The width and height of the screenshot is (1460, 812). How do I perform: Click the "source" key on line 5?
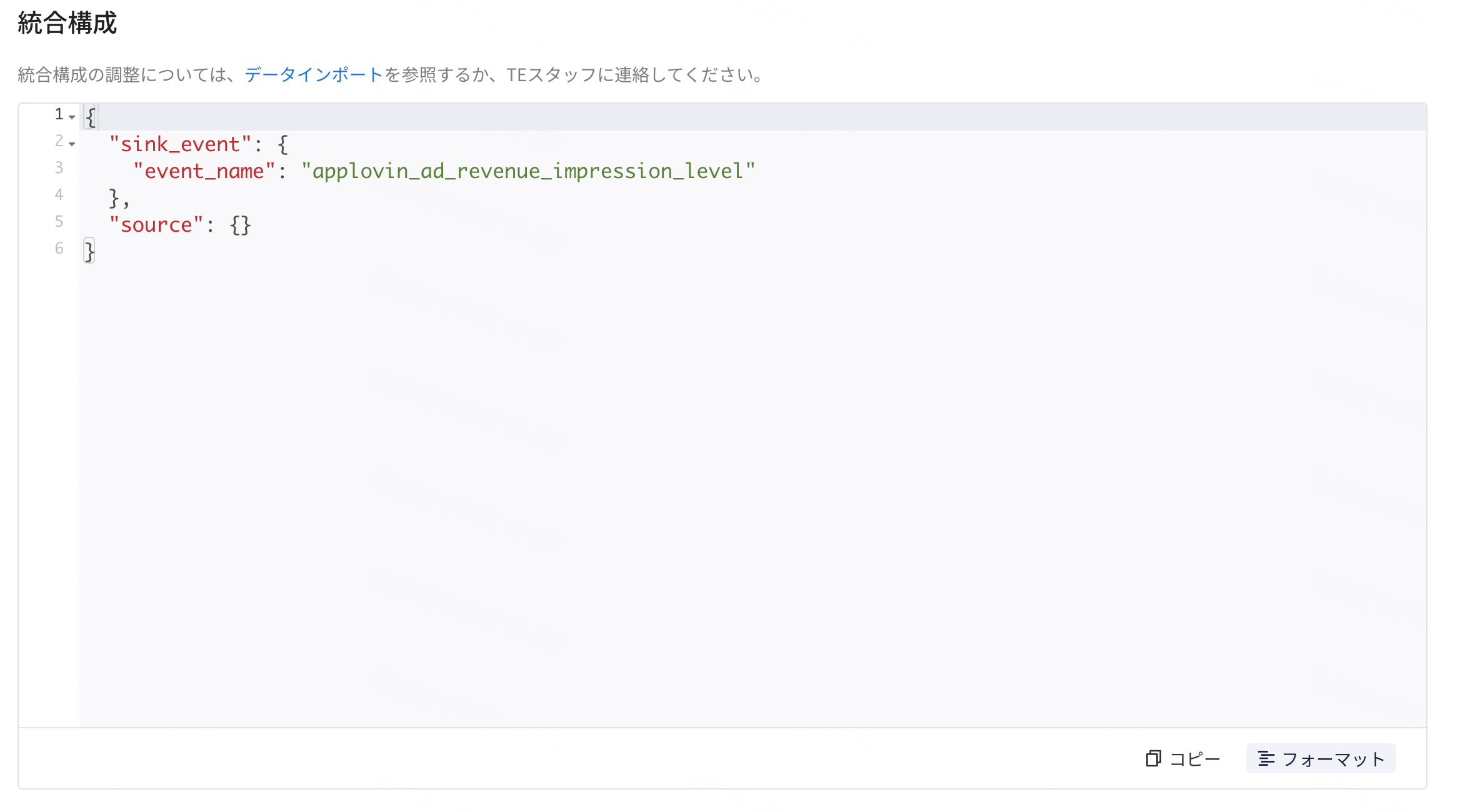156,225
